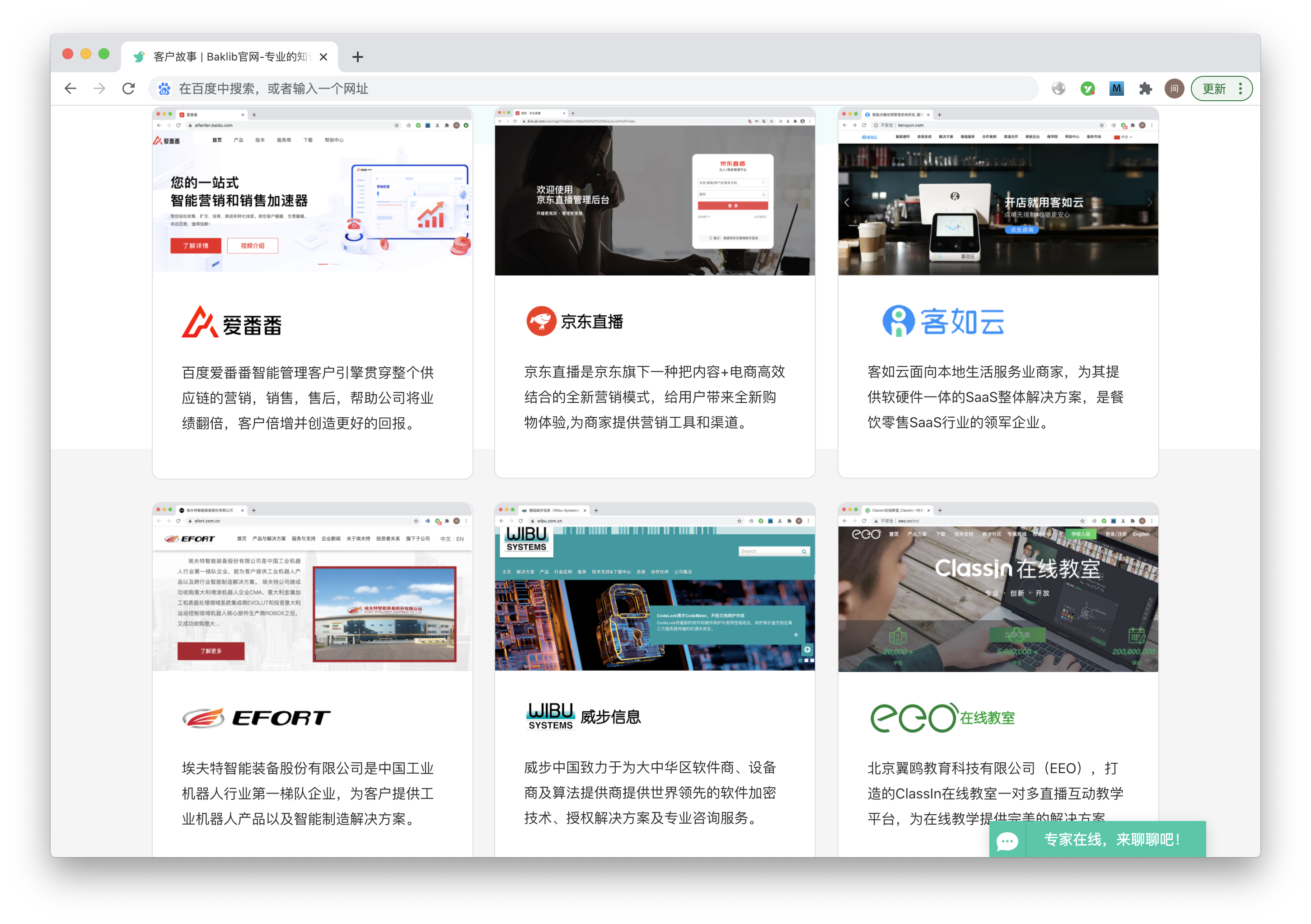
Task: Close the 客户故事 browser tab
Action: pos(323,56)
